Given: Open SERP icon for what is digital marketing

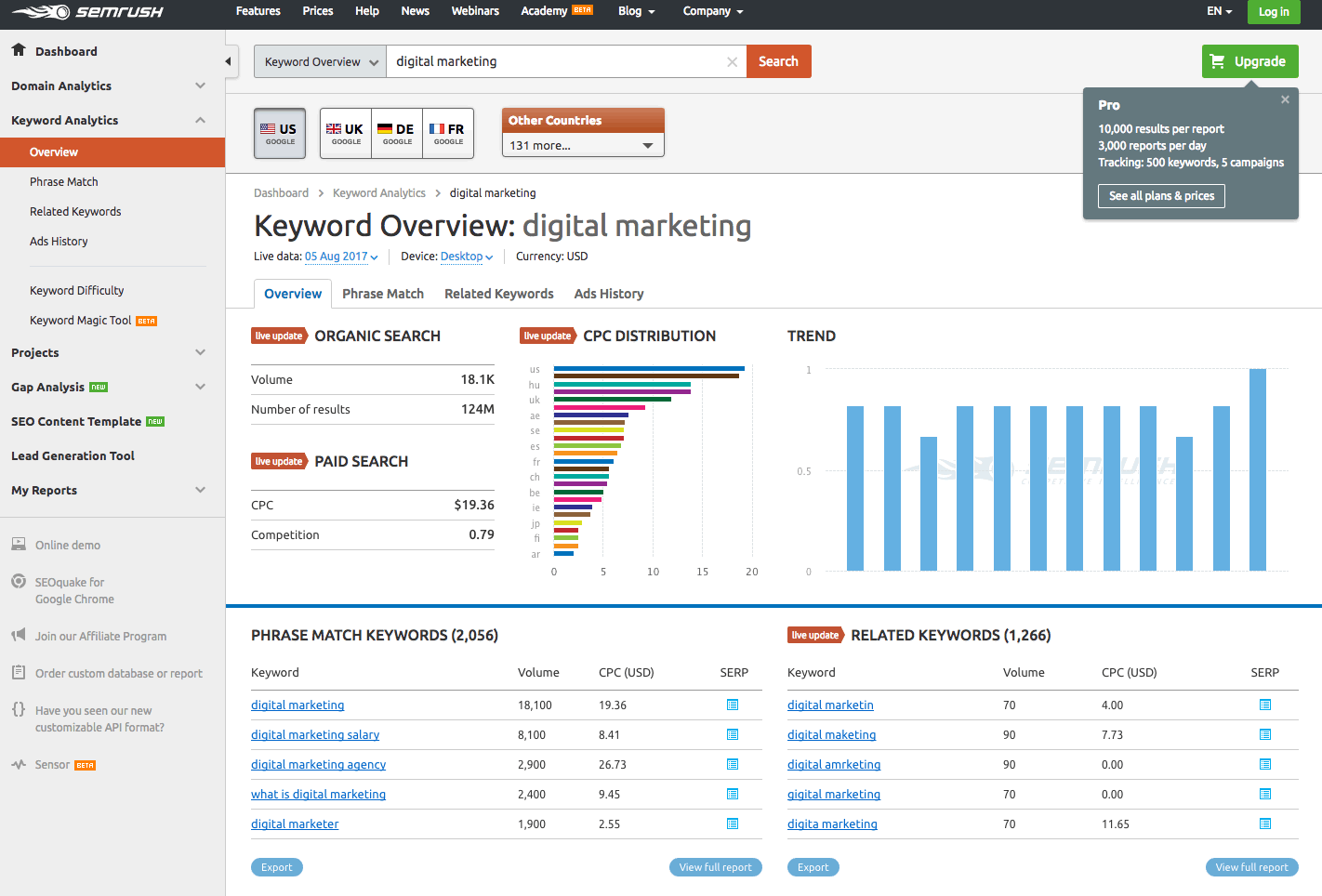Looking at the screenshot, I should tap(733, 795).
